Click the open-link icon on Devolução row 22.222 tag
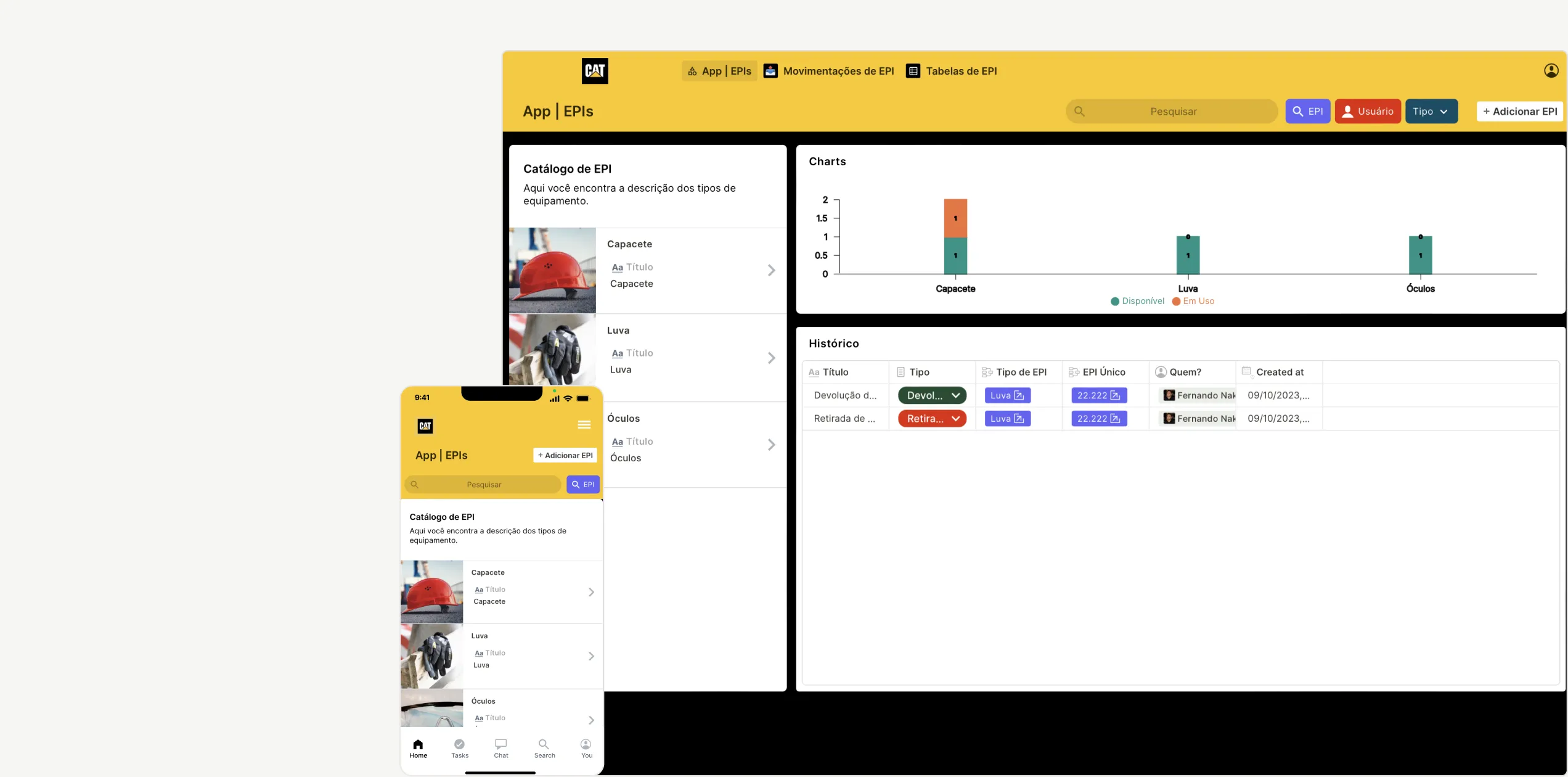The width and height of the screenshot is (1568, 777). point(1115,395)
